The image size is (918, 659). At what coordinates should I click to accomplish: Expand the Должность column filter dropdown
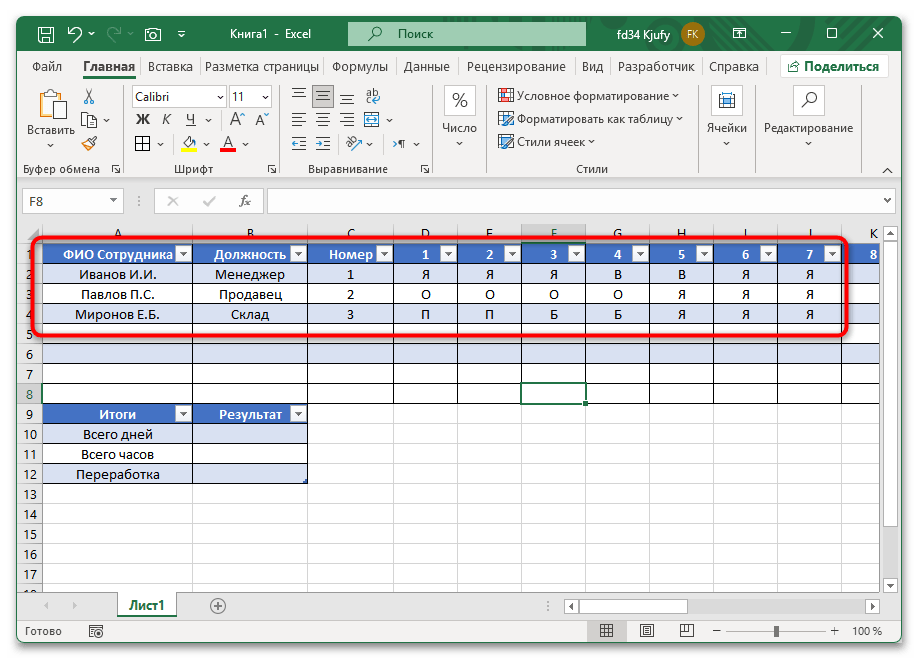pos(297,254)
